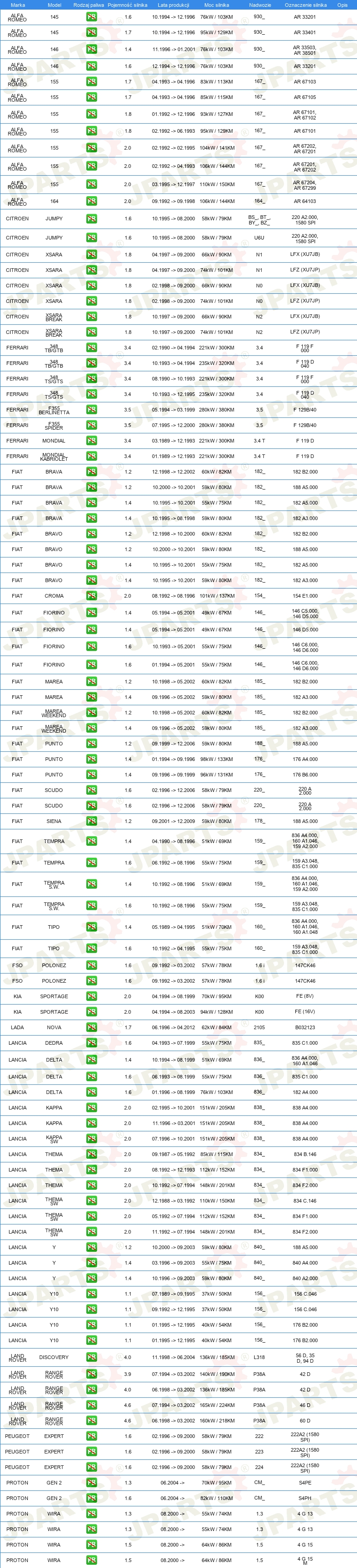Click fuel icon in Lancia Dedra row
357x1568 pixels.
click(x=91, y=1043)
